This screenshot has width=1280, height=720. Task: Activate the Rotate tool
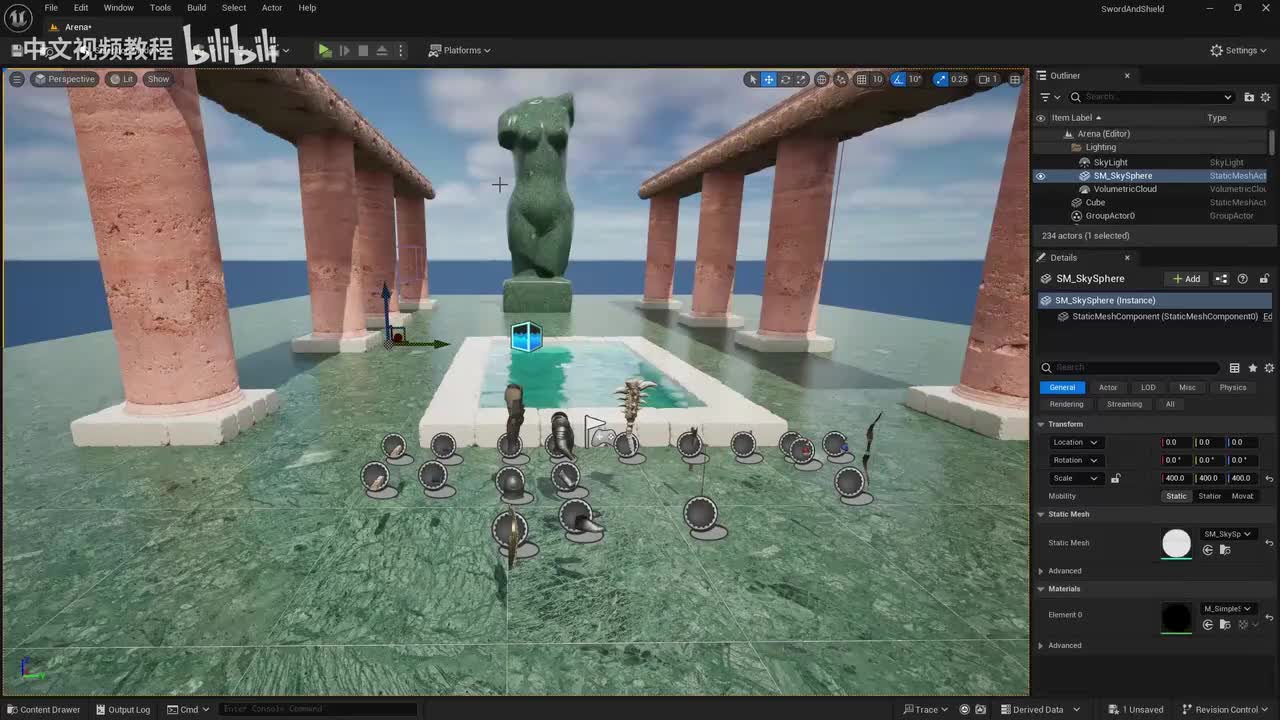pyautogui.click(x=785, y=79)
